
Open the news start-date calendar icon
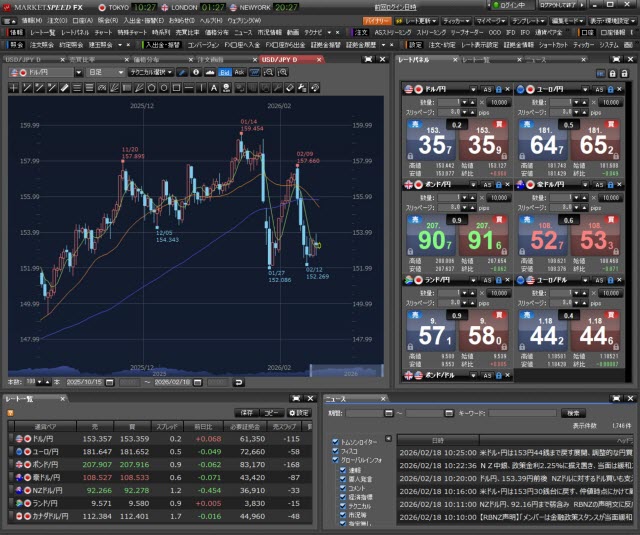point(389,413)
